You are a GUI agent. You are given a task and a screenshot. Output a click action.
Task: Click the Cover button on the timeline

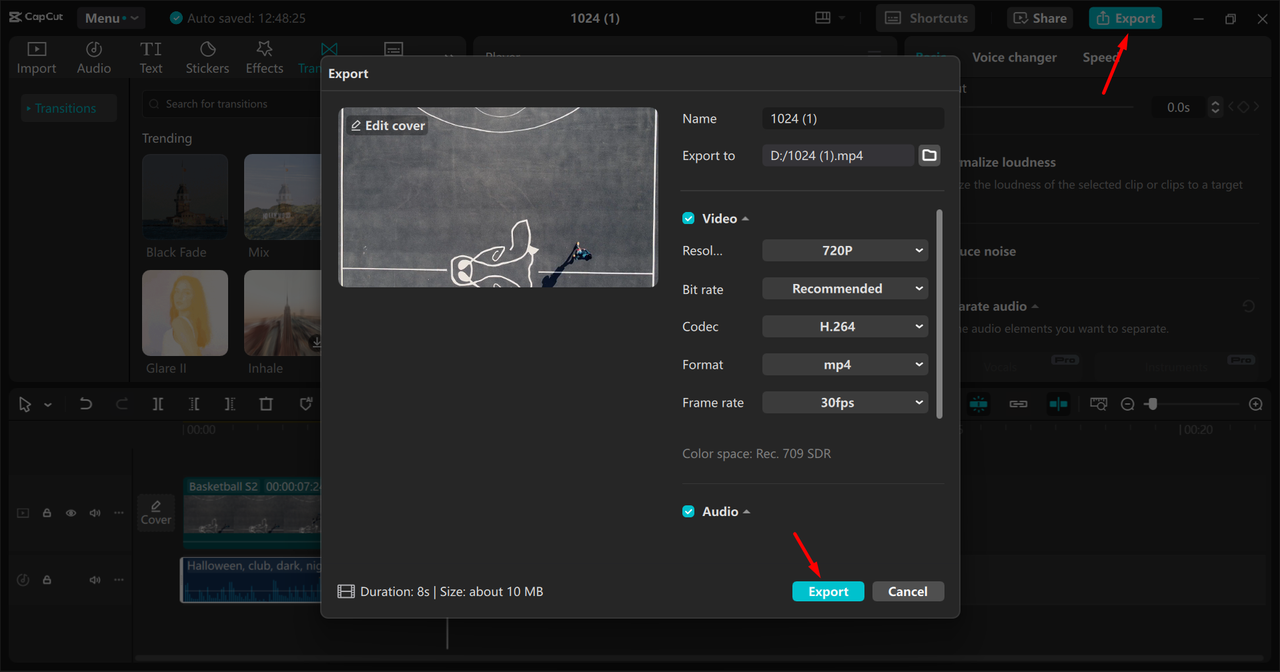click(x=156, y=513)
